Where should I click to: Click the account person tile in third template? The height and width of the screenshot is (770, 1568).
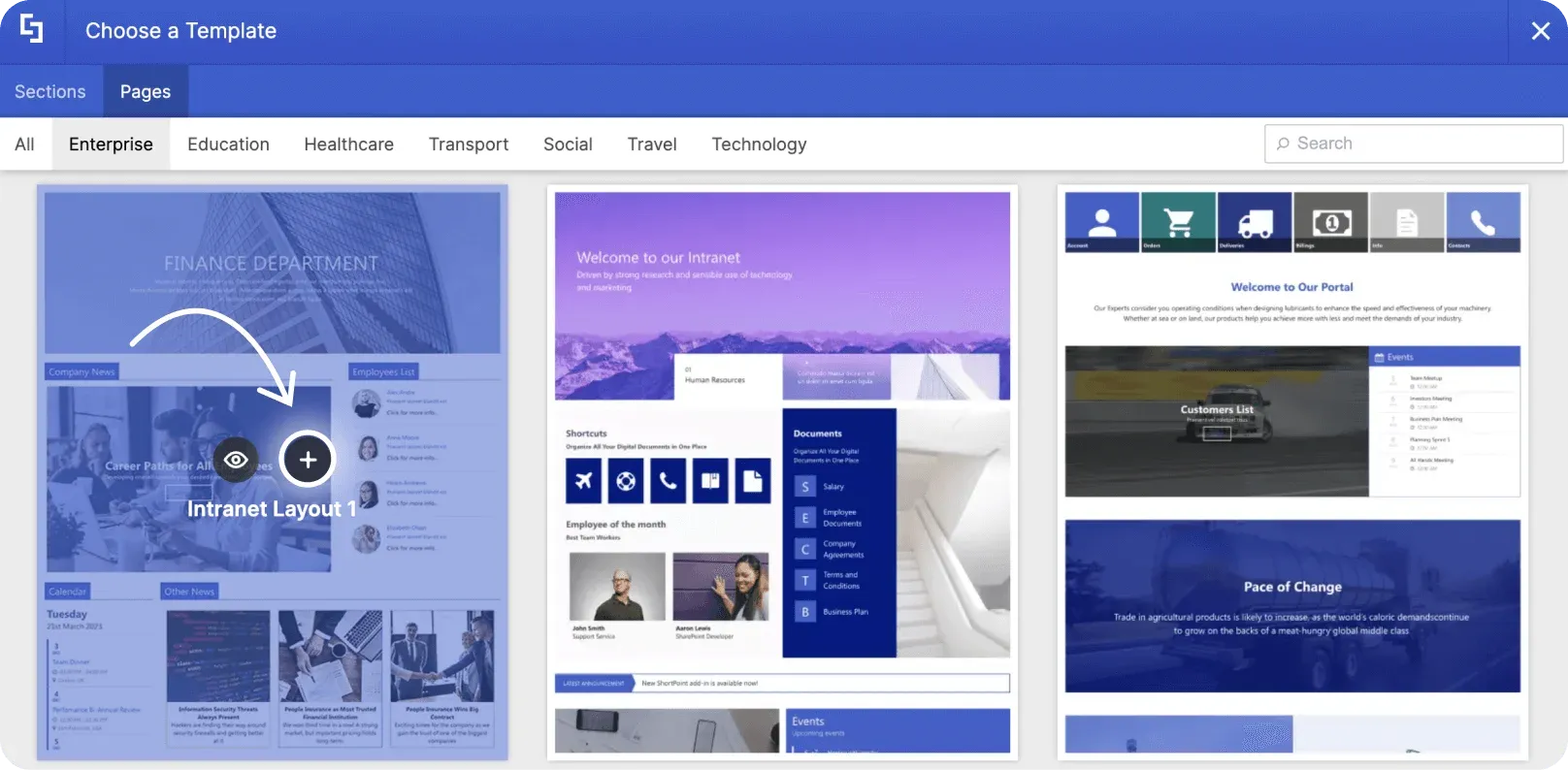[x=1102, y=222]
